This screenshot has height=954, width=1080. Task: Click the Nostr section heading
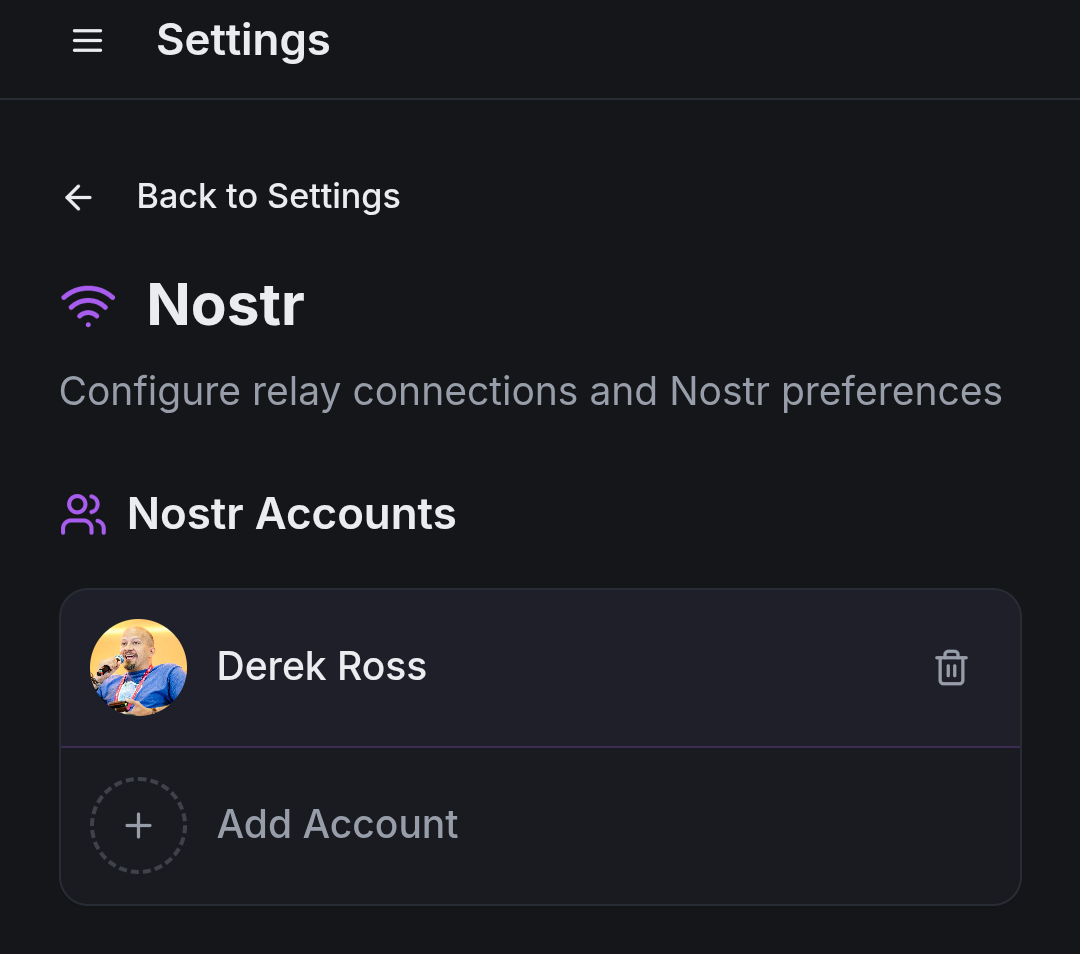point(224,305)
